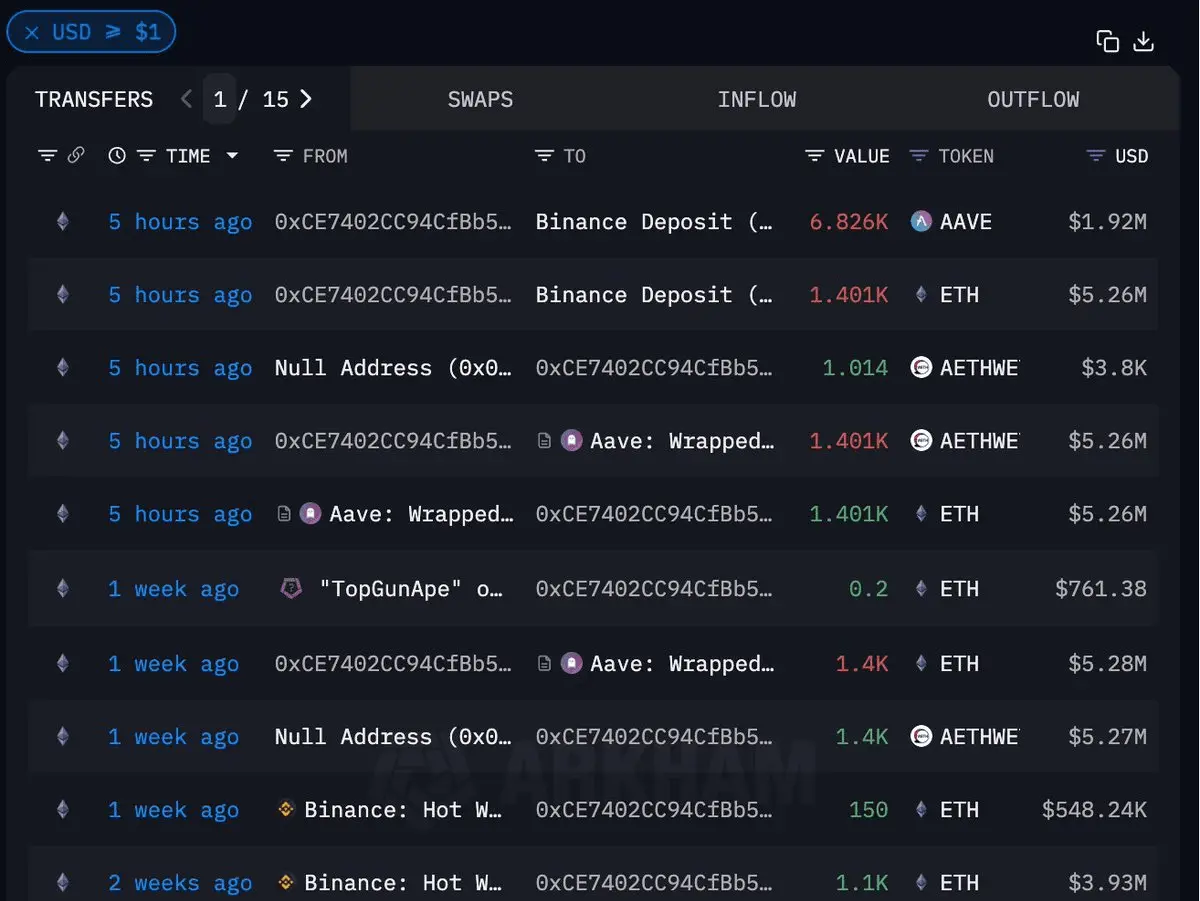Copy the transfers table with copy icon
Viewport: 1200px width, 901px height.
(1107, 41)
